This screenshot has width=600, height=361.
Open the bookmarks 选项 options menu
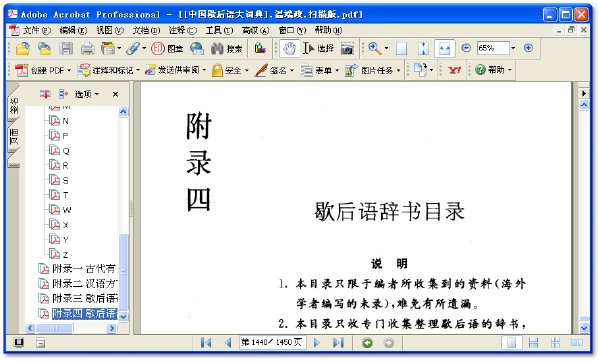[x=87, y=94]
